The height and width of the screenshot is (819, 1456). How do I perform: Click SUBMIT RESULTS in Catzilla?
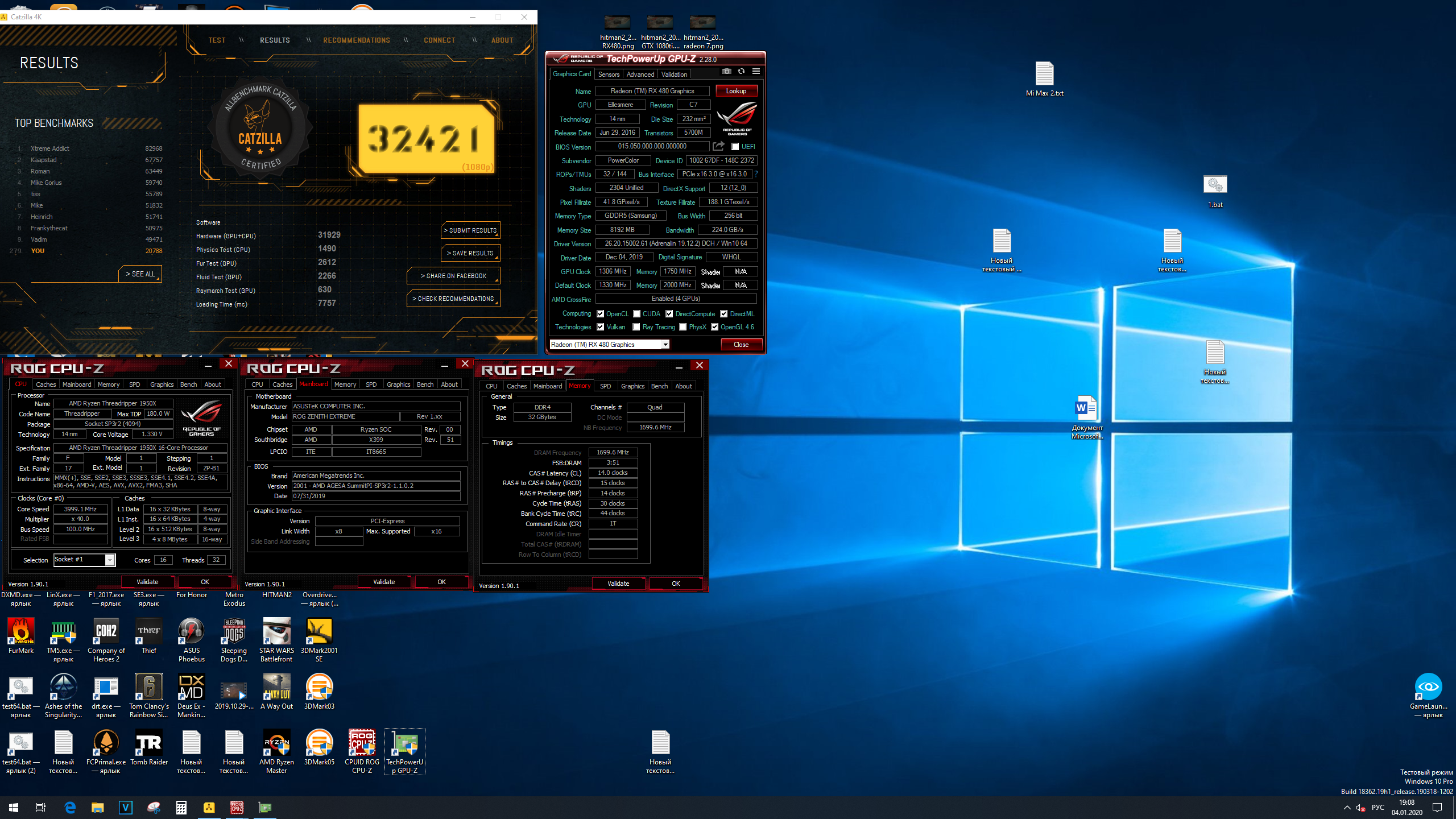coord(470,230)
